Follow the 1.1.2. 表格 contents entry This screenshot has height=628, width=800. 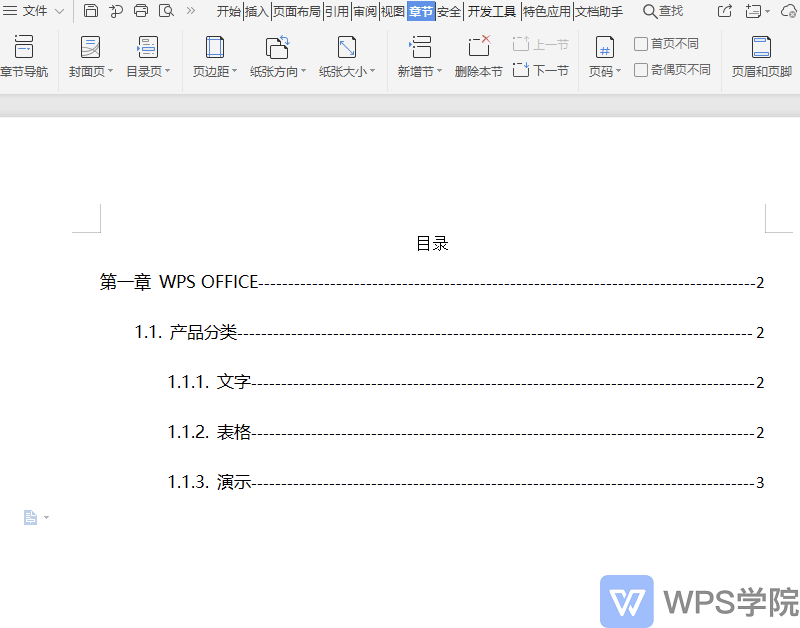coord(466,432)
